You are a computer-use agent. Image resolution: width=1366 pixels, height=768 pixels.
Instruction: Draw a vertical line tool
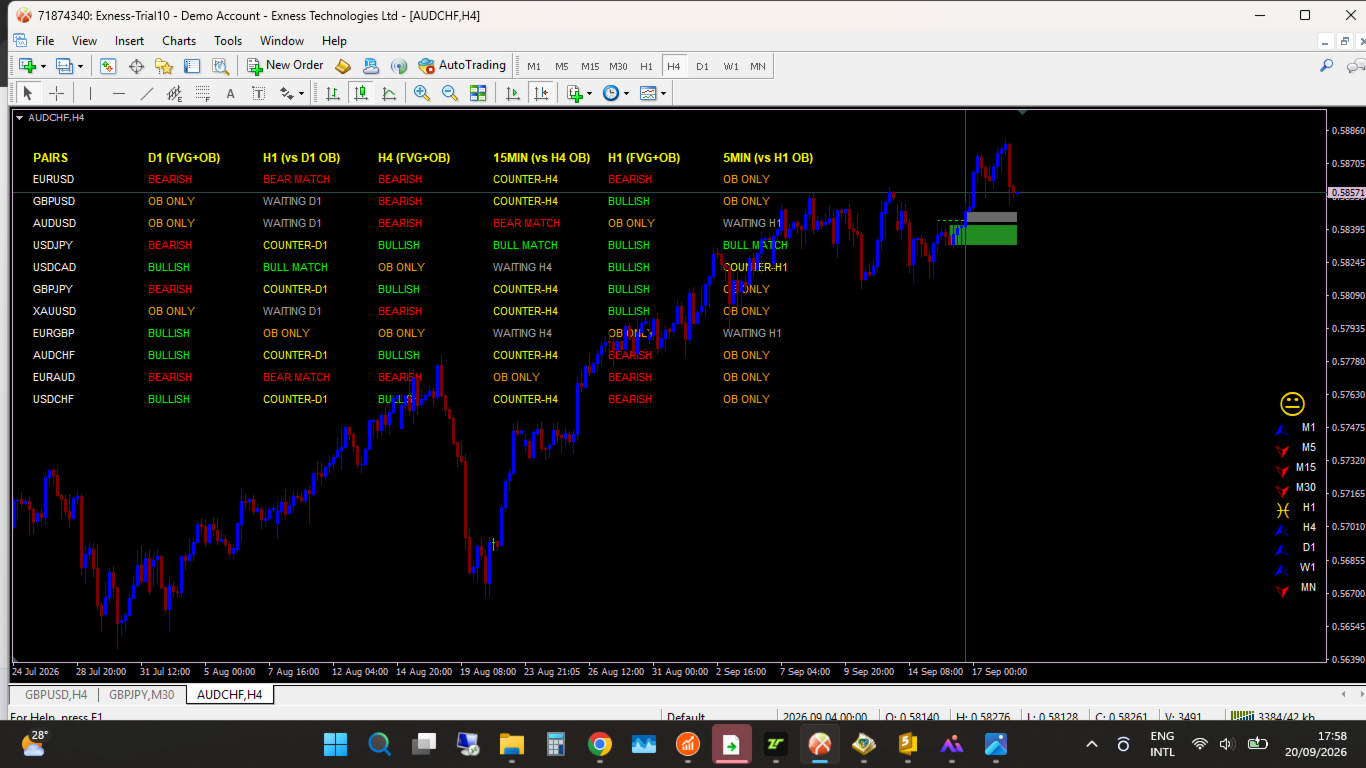click(90, 93)
